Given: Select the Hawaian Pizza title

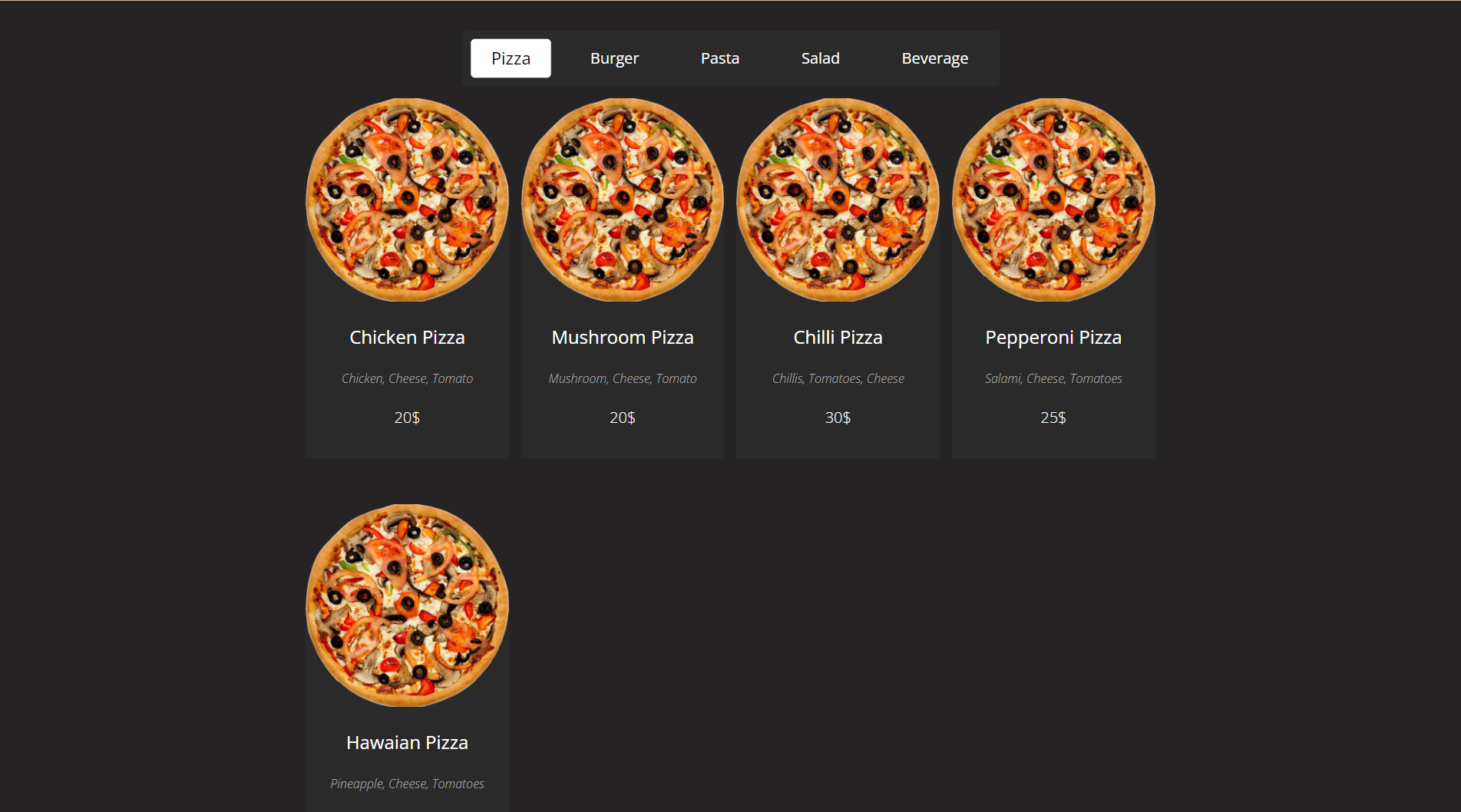Looking at the screenshot, I should click(406, 742).
